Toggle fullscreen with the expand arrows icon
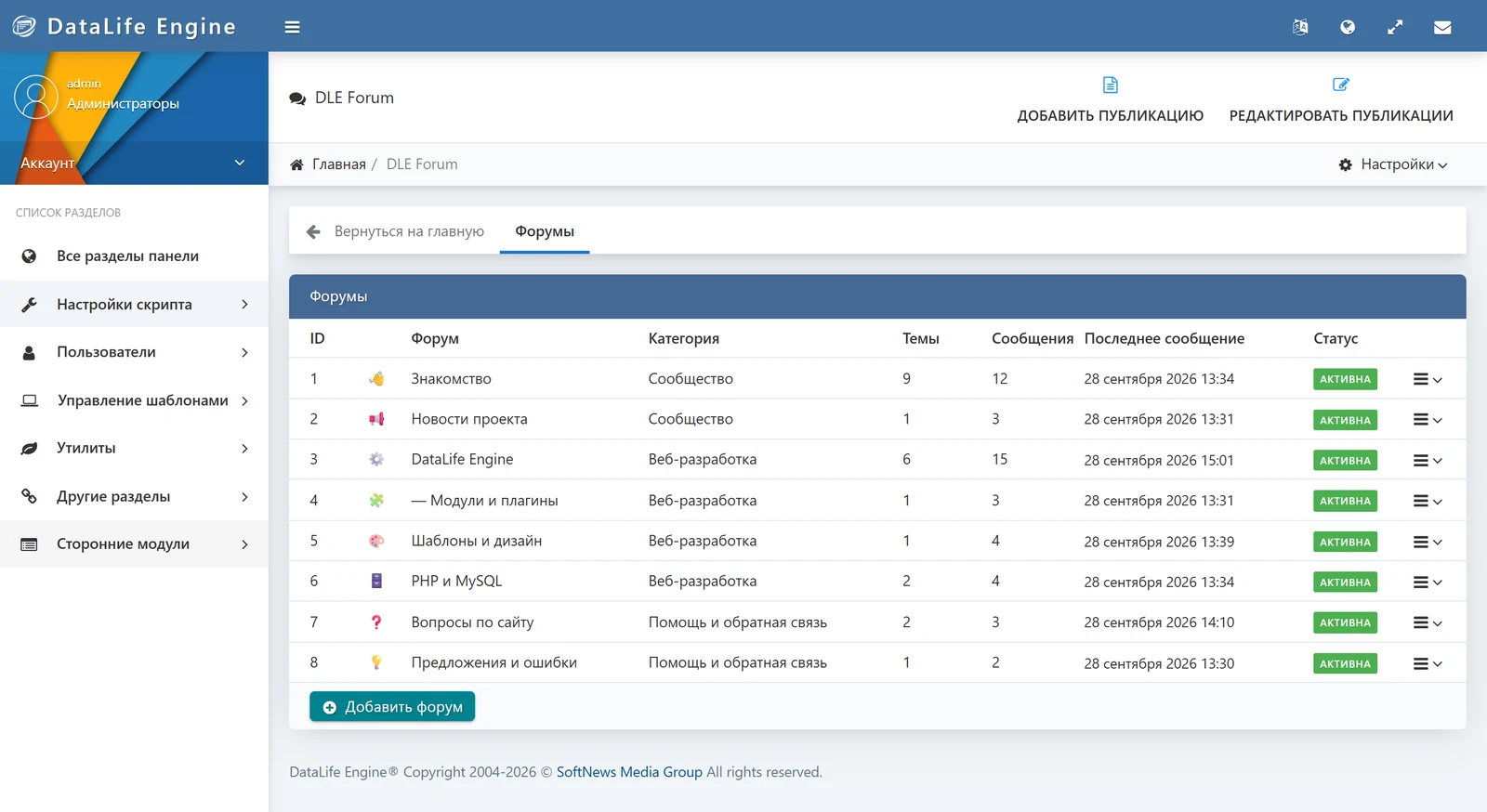This screenshot has height=812, width=1487. pos(1395,27)
